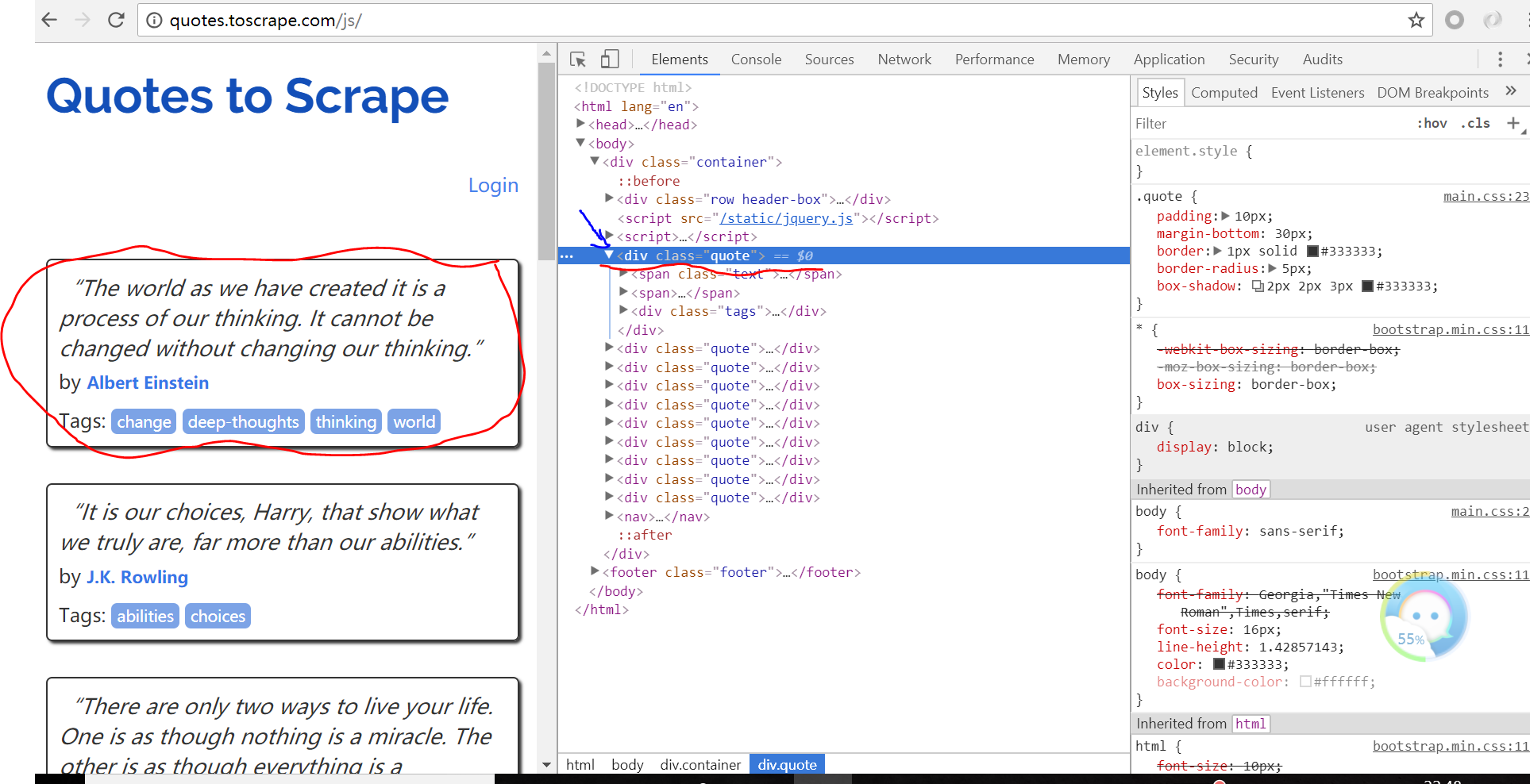The height and width of the screenshot is (784, 1530).
Task: Click the browser address bar URL
Action: (265, 21)
